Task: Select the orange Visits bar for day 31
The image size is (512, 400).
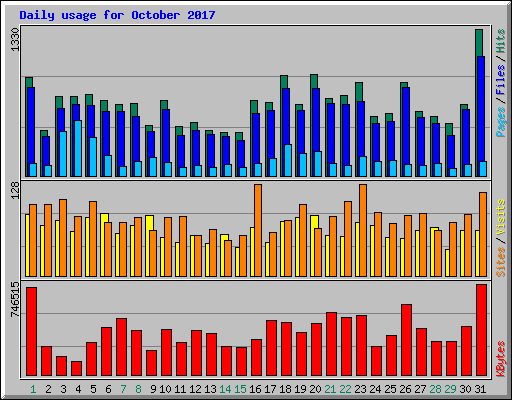Action: click(x=483, y=234)
